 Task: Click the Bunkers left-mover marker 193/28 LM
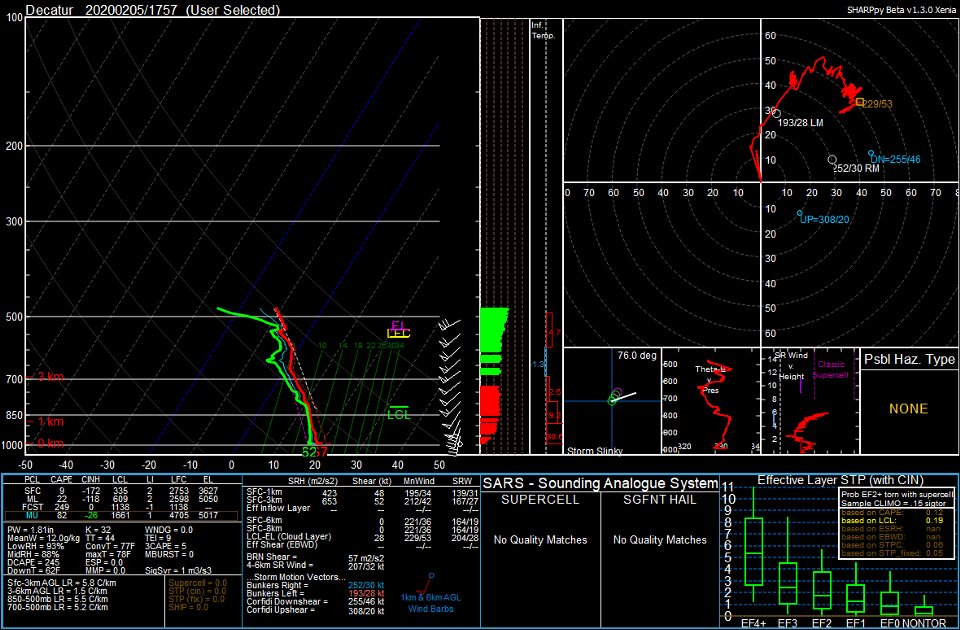click(x=777, y=113)
